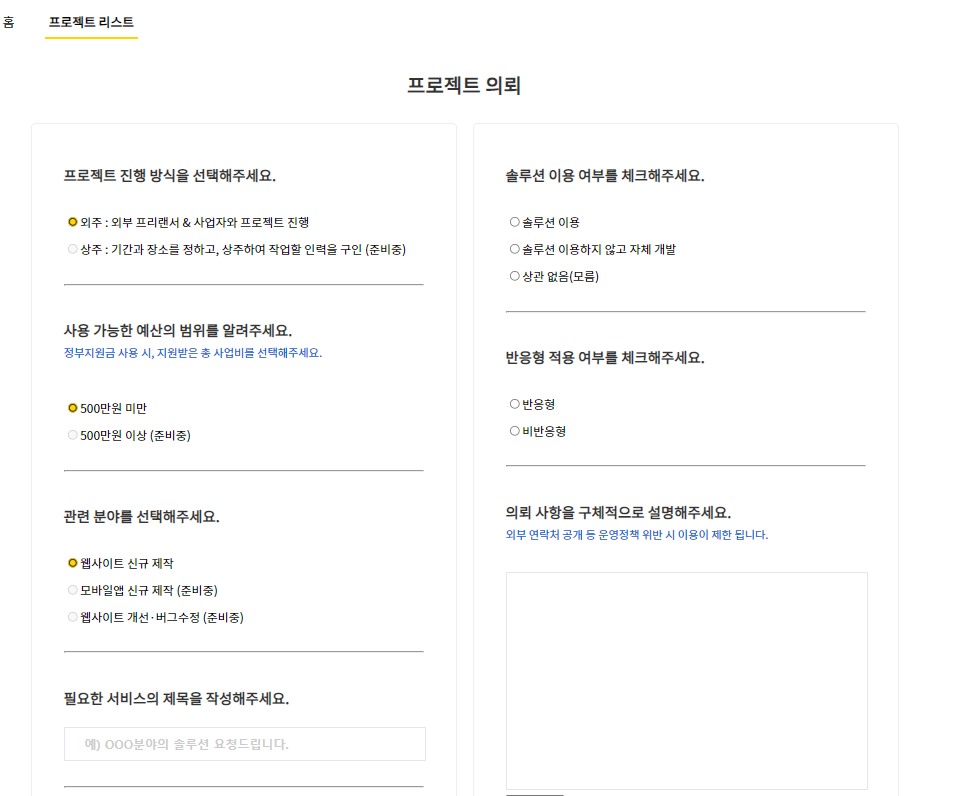Viewport: 965px width, 796px height.
Task: Click the 정부지원금 사용 시 blue notice text
Action: (x=193, y=353)
